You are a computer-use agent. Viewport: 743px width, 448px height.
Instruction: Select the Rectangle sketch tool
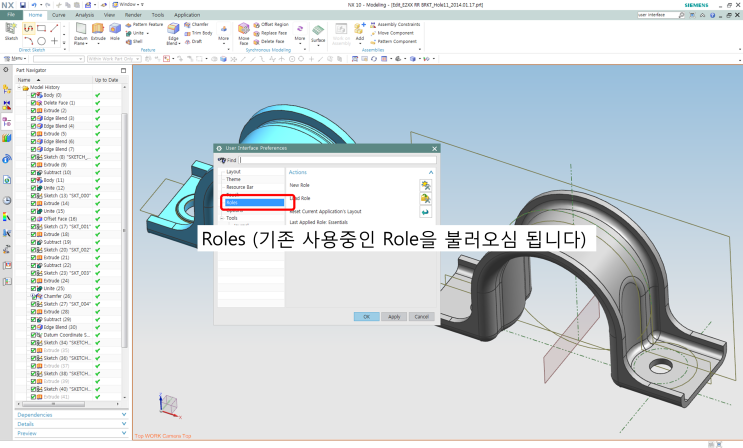point(42,28)
